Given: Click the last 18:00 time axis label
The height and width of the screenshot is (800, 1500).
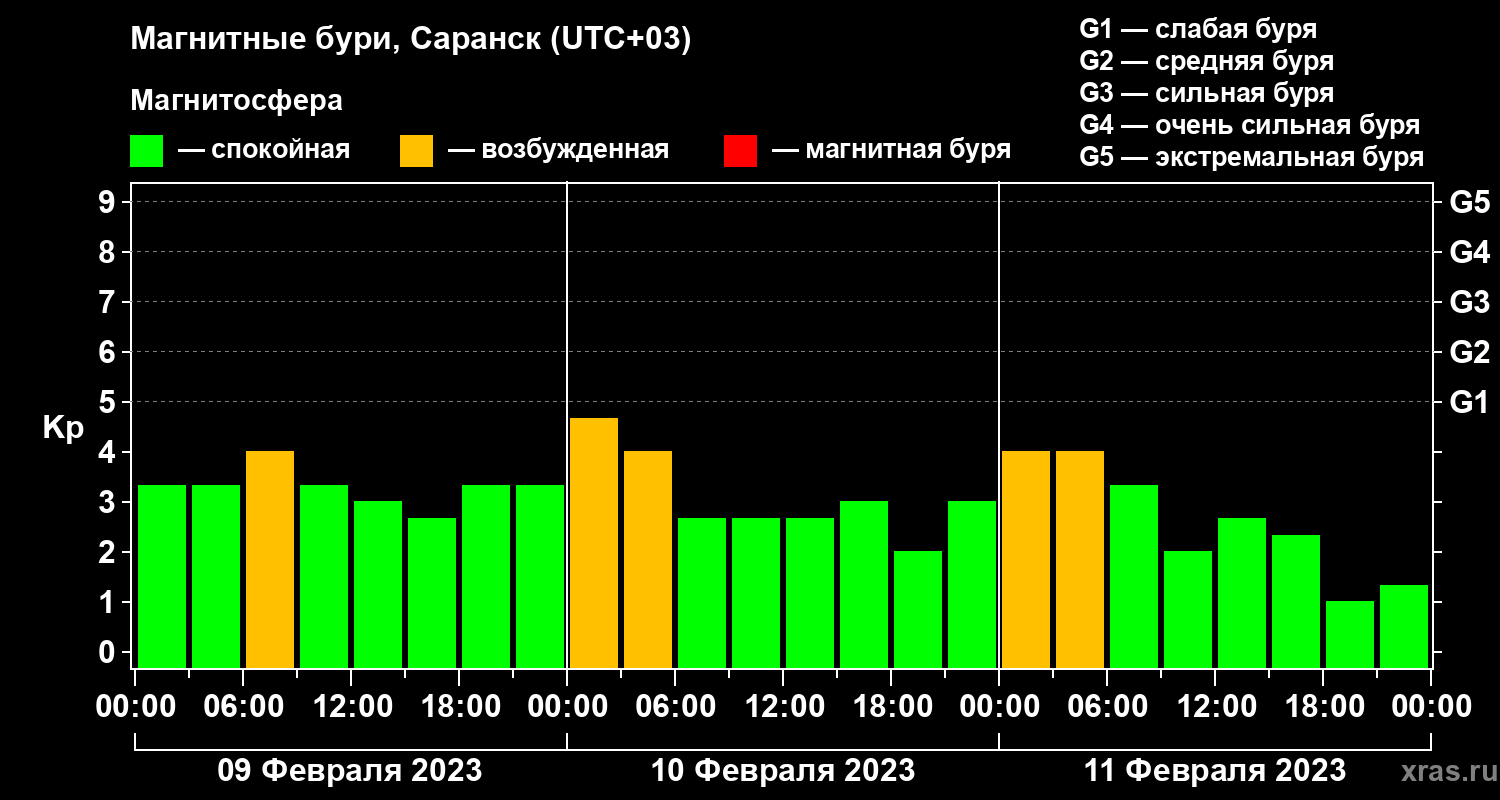Looking at the screenshot, I should click(1323, 707).
